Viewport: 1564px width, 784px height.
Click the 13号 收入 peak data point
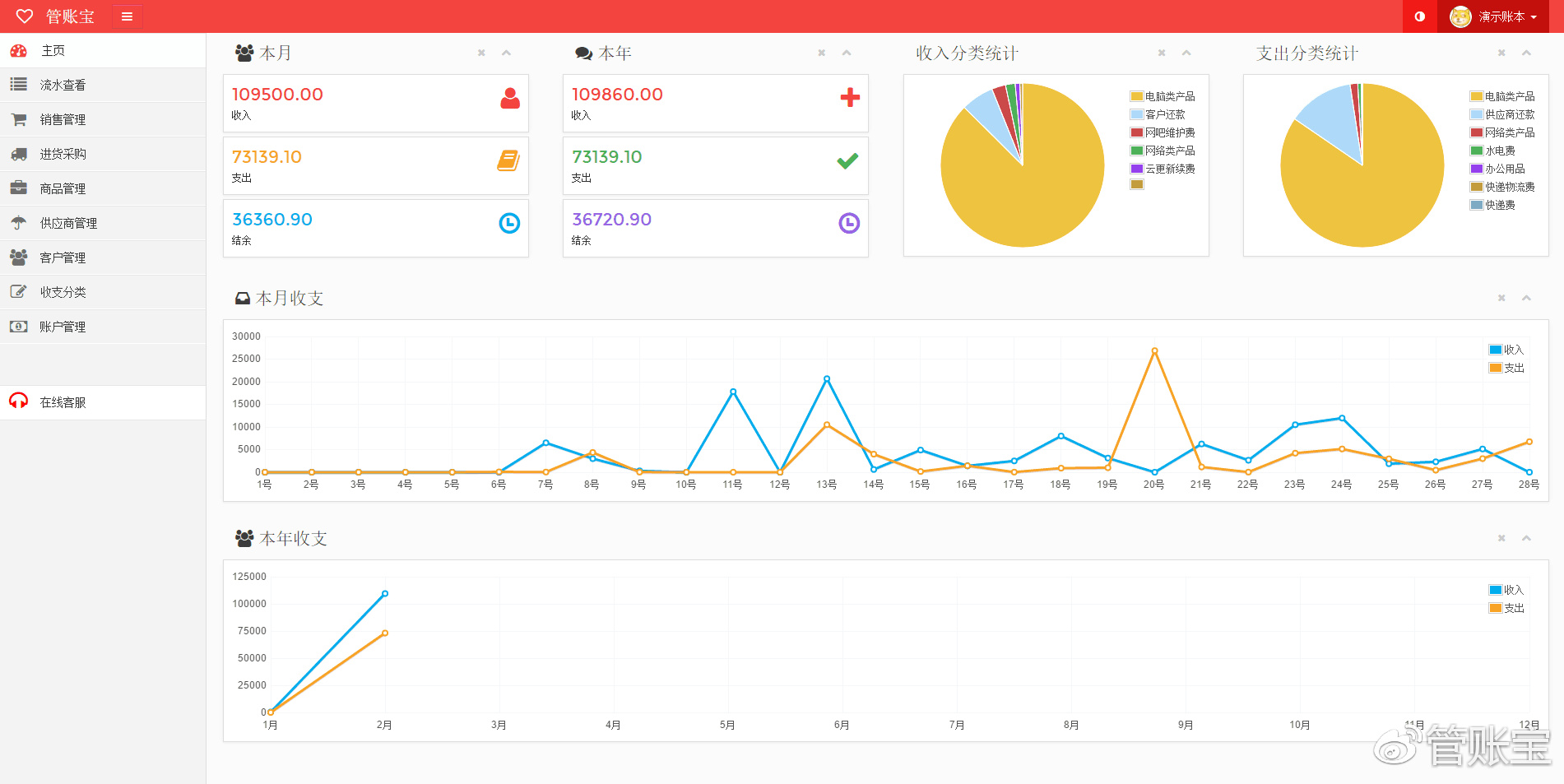click(827, 379)
